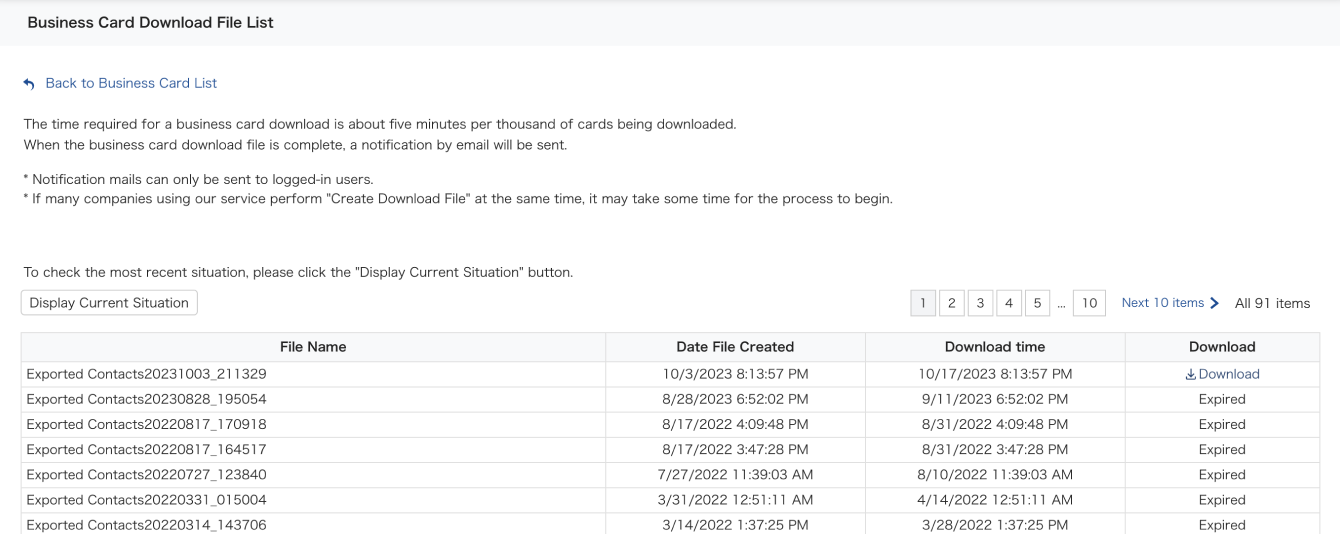Select current page 1 button
The width and height of the screenshot is (1340, 534).
[923, 303]
